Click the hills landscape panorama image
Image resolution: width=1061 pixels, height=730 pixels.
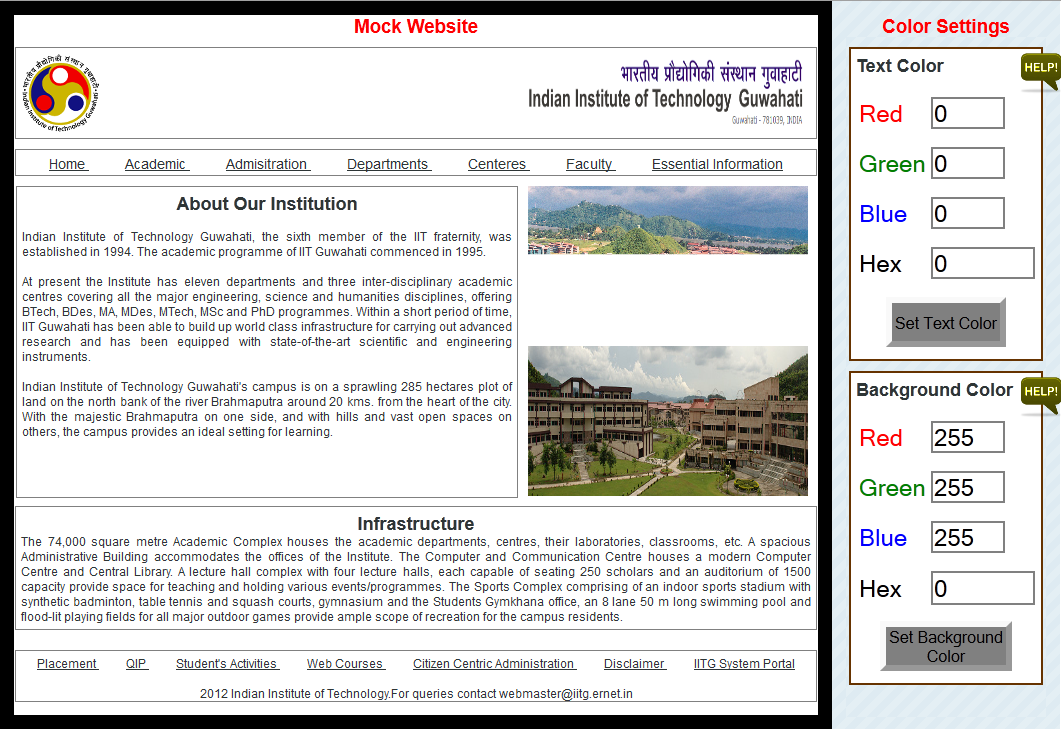point(668,221)
